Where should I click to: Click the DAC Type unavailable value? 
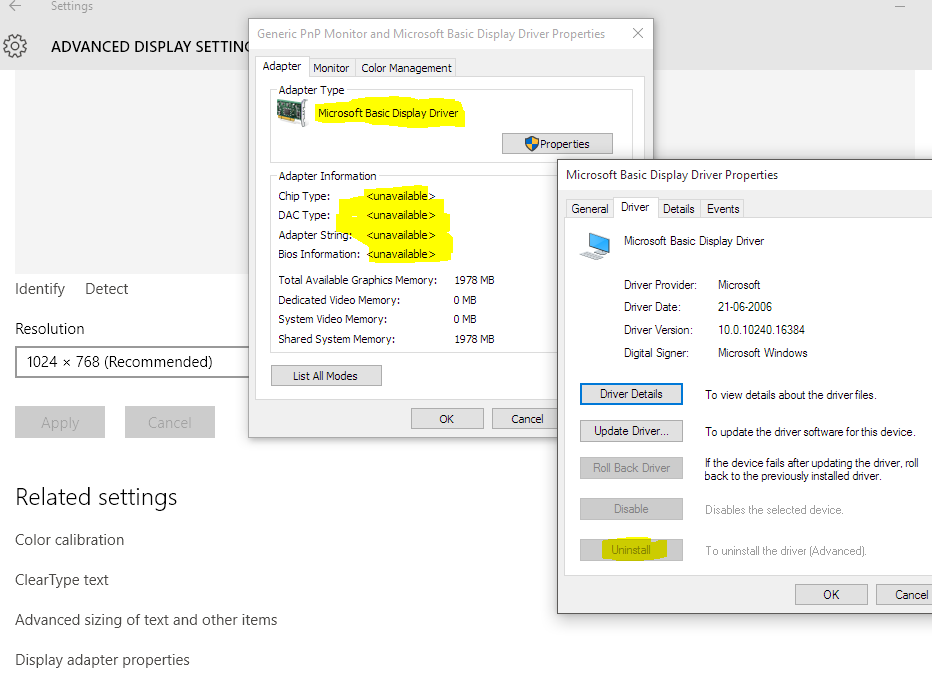pyautogui.click(x=401, y=215)
